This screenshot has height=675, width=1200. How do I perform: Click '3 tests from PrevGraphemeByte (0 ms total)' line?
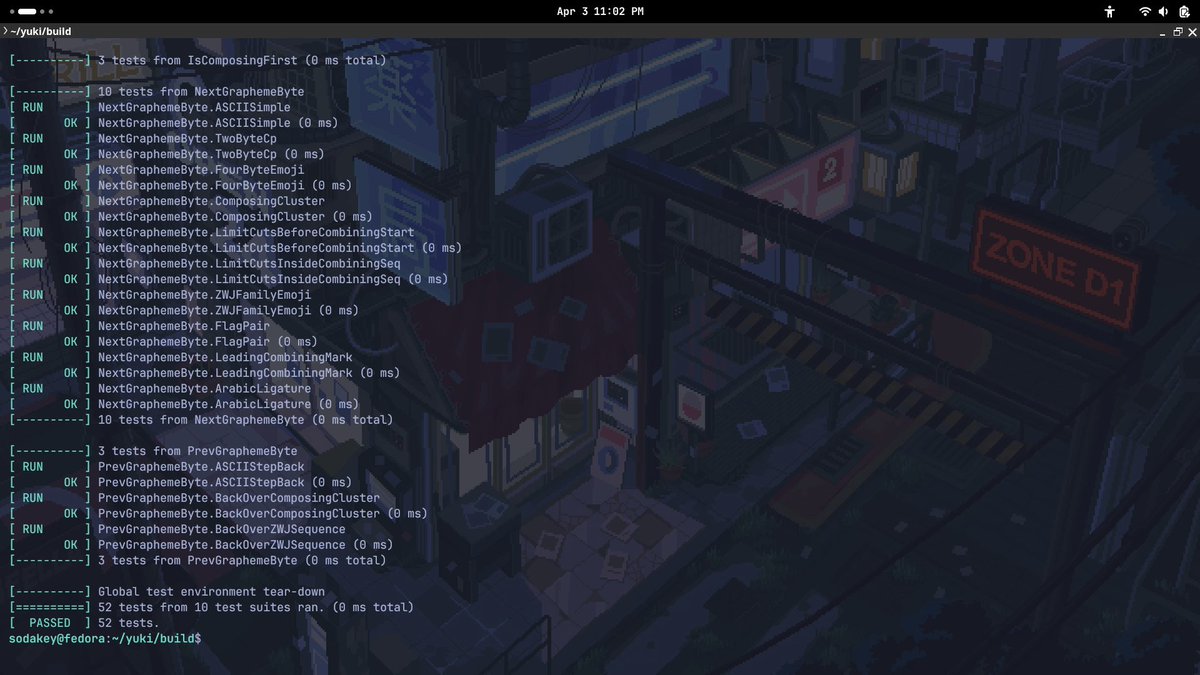197,560
